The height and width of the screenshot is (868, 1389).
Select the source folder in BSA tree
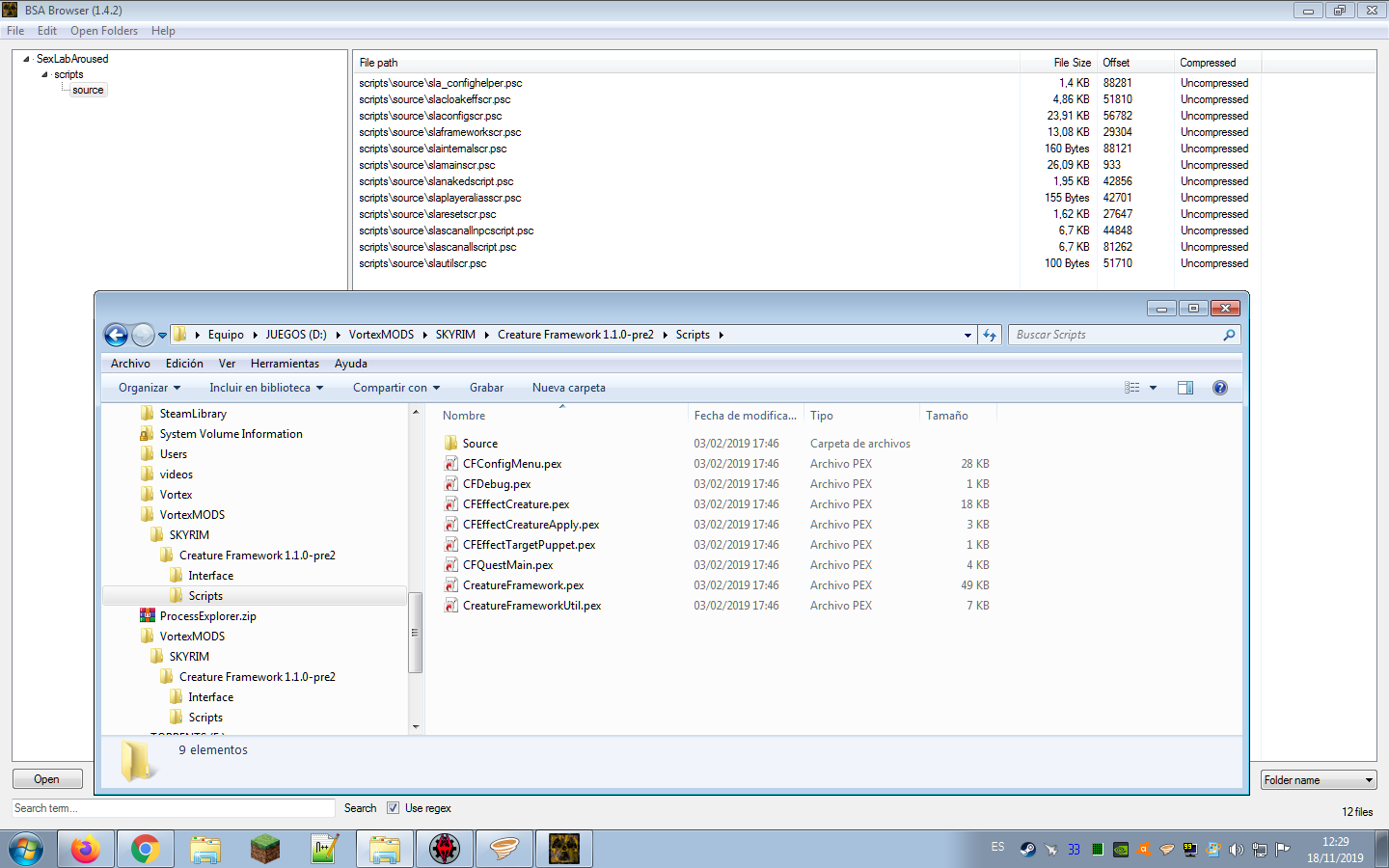[88, 90]
